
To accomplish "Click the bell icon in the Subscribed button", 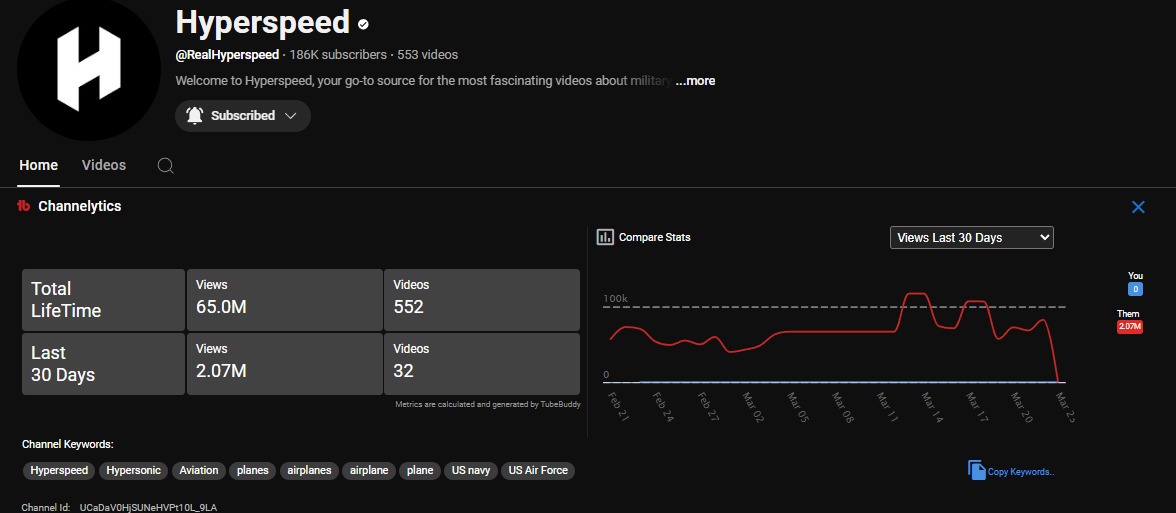I will tap(194, 116).
